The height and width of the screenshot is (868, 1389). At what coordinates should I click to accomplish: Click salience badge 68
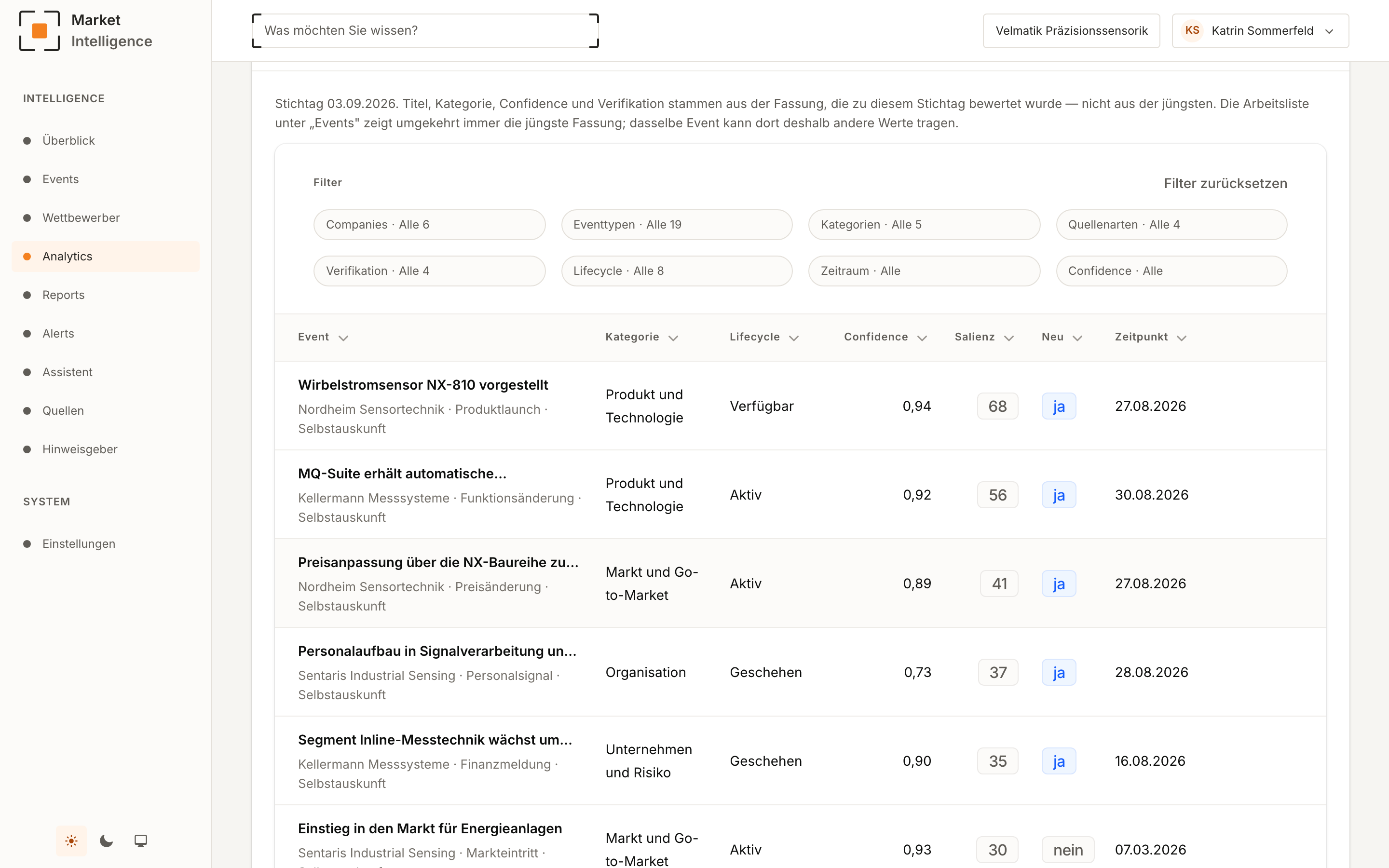[x=997, y=407]
